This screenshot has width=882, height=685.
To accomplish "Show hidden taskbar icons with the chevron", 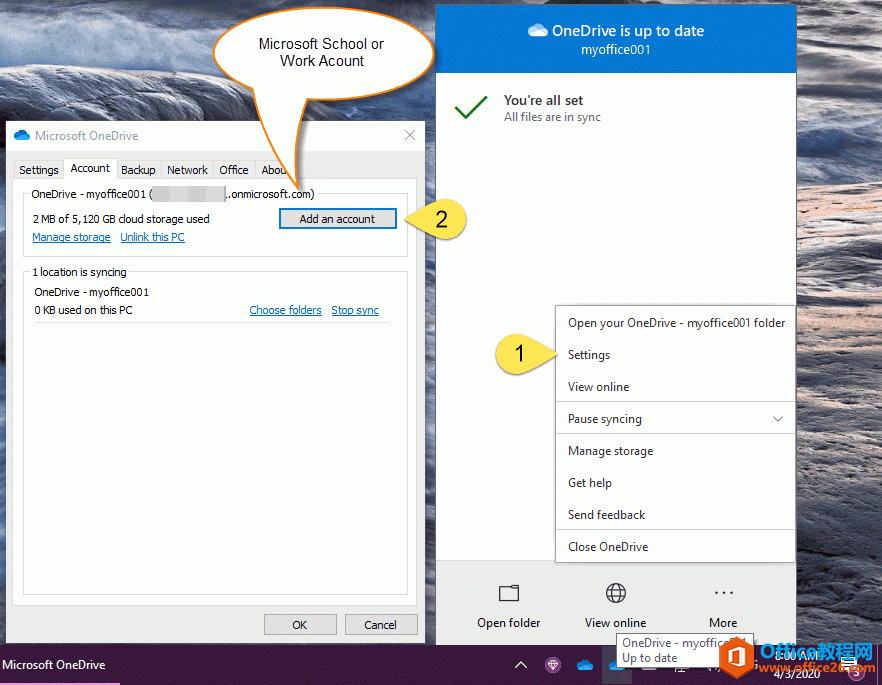I will click(520, 663).
